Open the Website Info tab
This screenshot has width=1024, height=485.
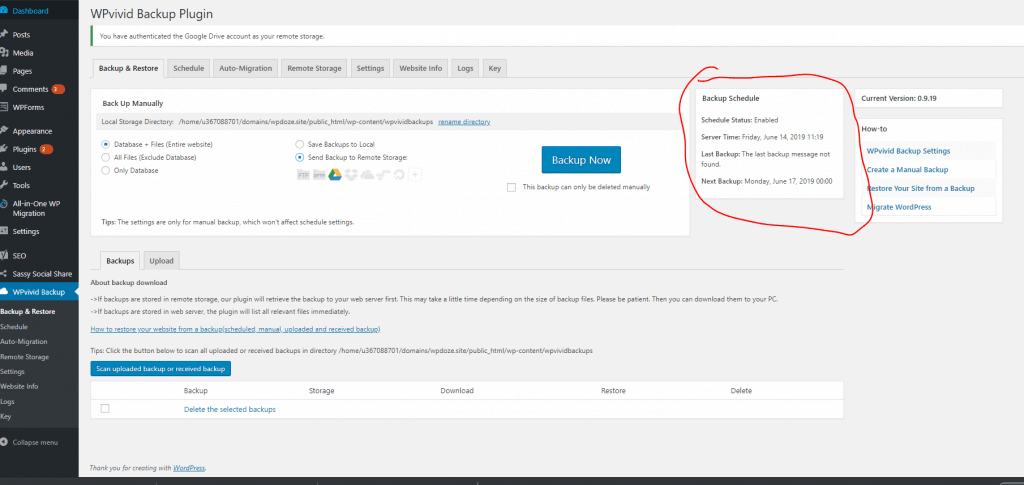(x=421, y=68)
